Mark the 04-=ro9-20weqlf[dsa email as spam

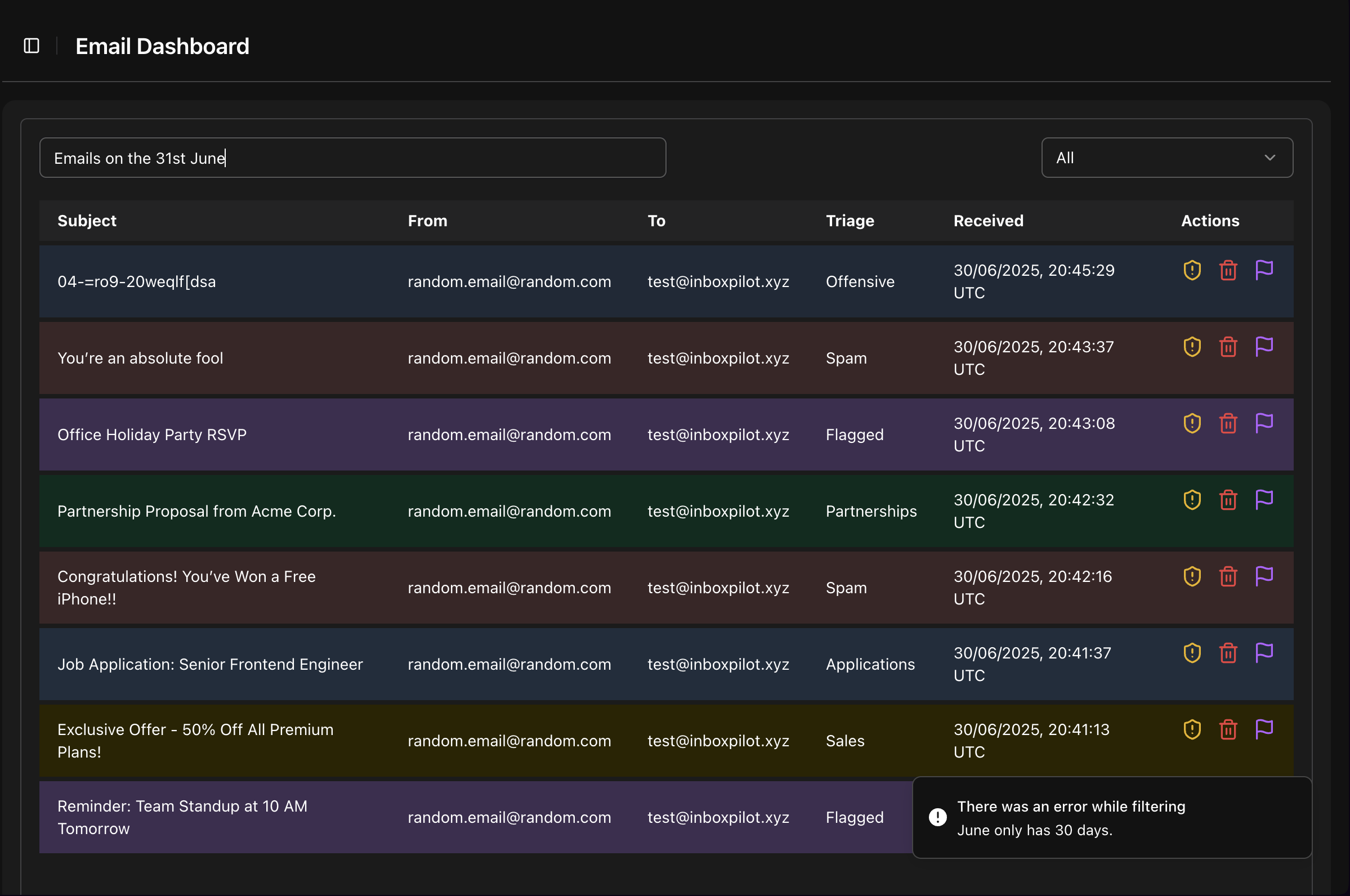[1192, 270]
